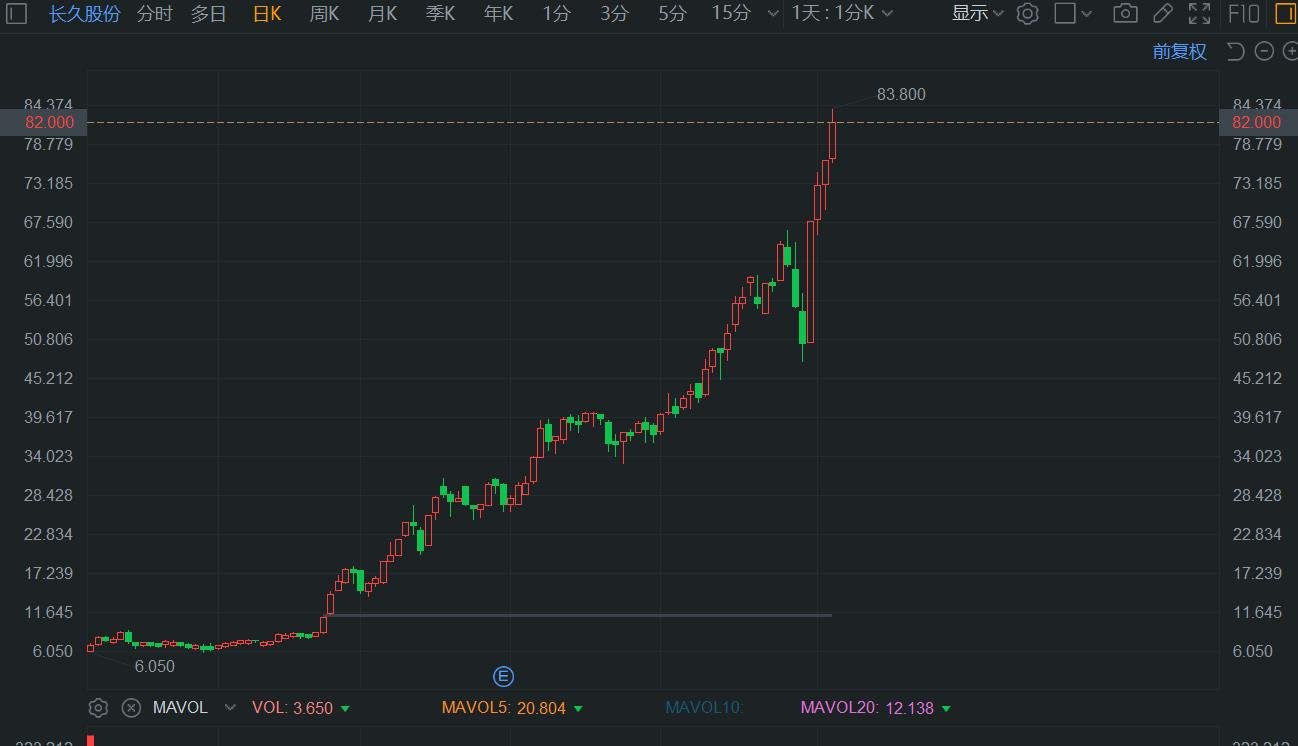
Task: Expand the 15分 interval dropdown arrow
Action: [x=771, y=14]
